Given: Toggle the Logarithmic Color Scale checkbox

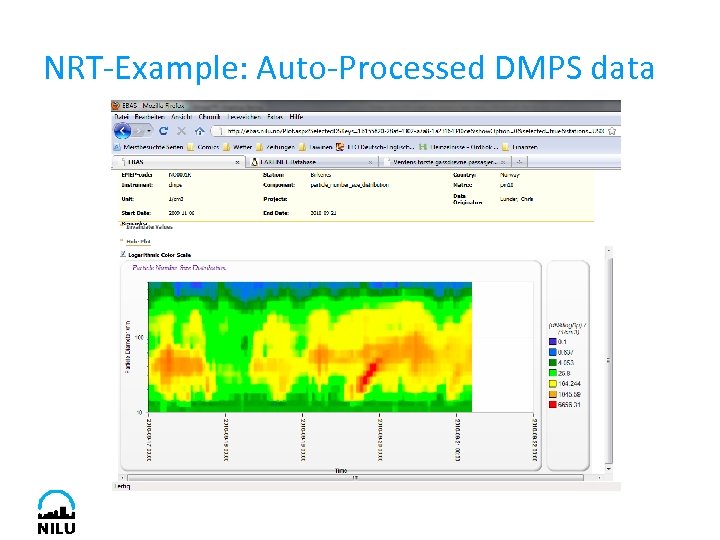Looking at the screenshot, I should (123, 254).
